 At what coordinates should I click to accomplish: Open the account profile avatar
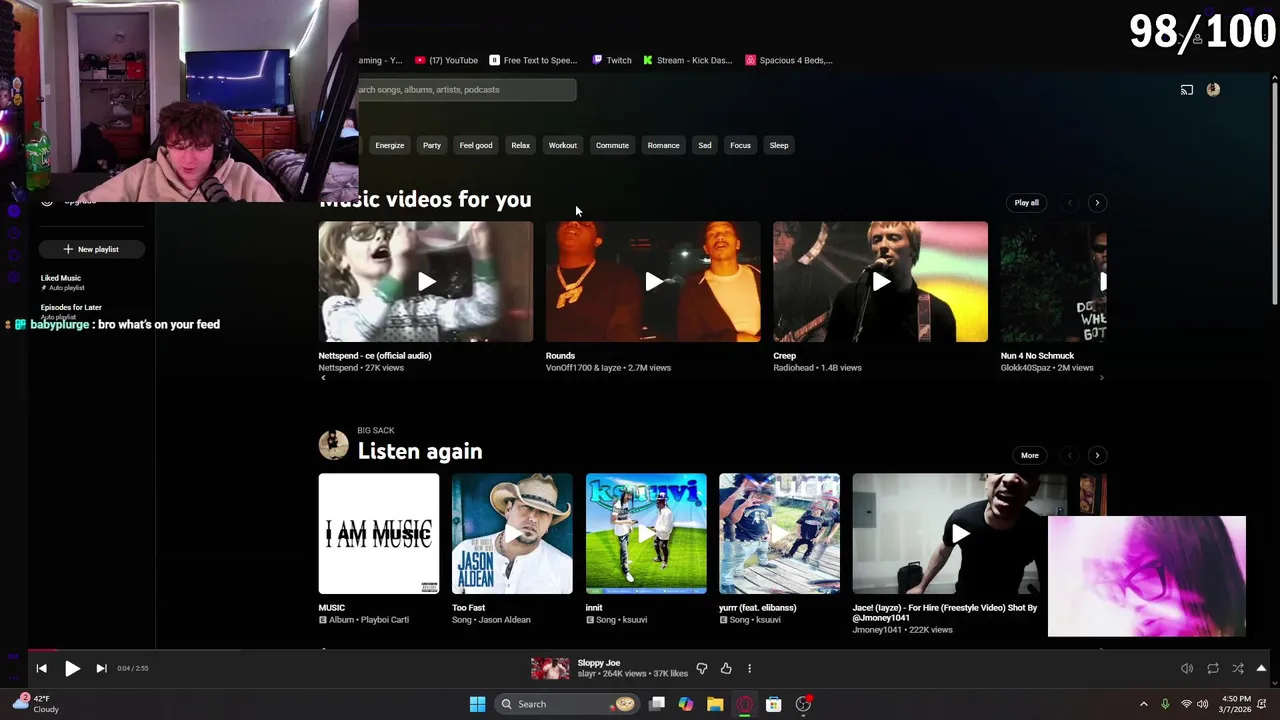pyautogui.click(x=1213, y=89)
